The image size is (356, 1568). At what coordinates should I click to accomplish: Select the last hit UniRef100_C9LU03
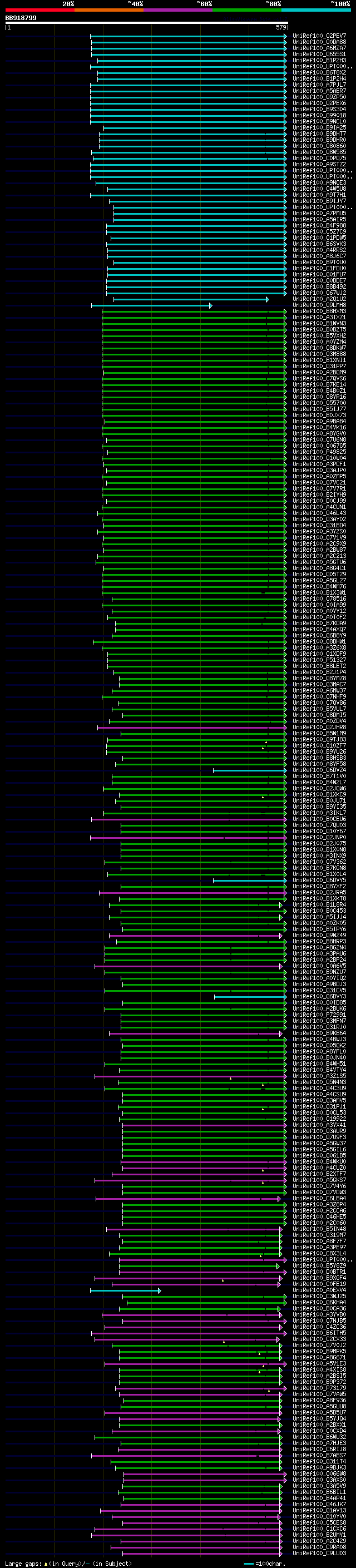tap(319, 1554)
